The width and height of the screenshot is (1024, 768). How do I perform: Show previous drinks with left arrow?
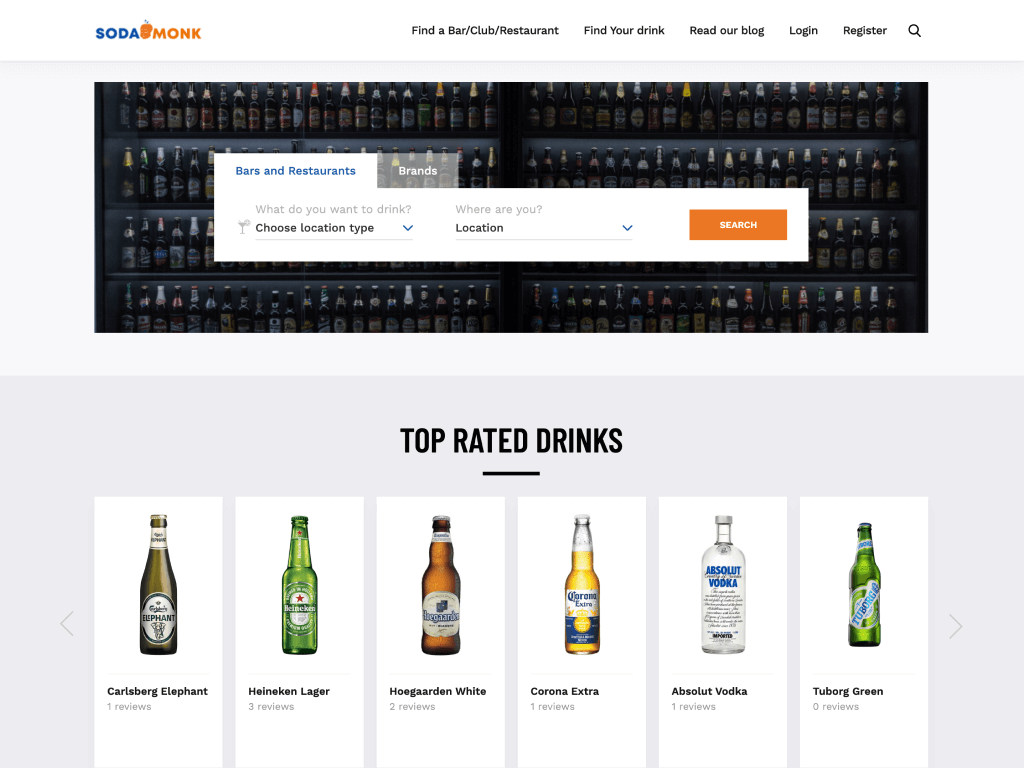pyautogui.click(x=67, y=624)
